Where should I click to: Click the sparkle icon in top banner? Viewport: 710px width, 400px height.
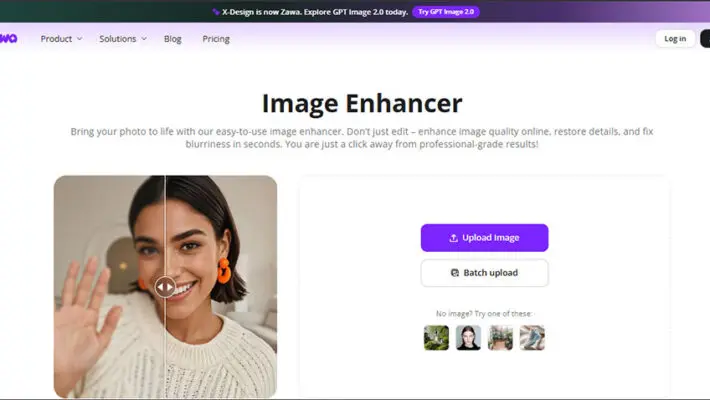[x=216, y=12]
